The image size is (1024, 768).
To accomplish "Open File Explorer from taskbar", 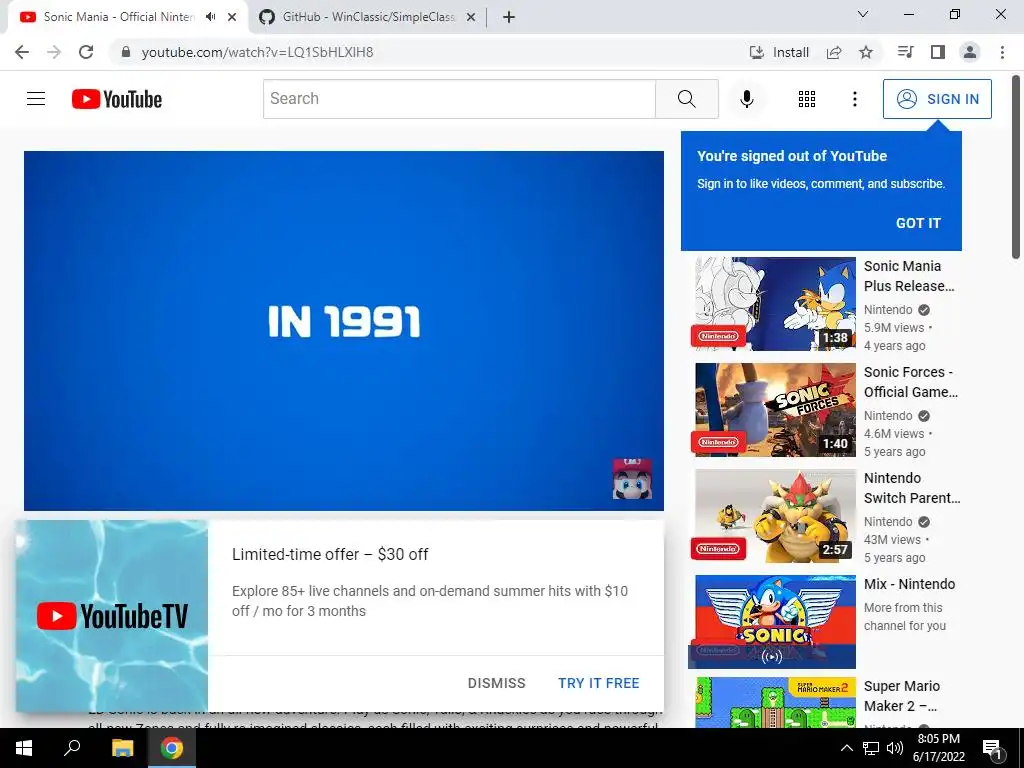I will coord(122,748).
